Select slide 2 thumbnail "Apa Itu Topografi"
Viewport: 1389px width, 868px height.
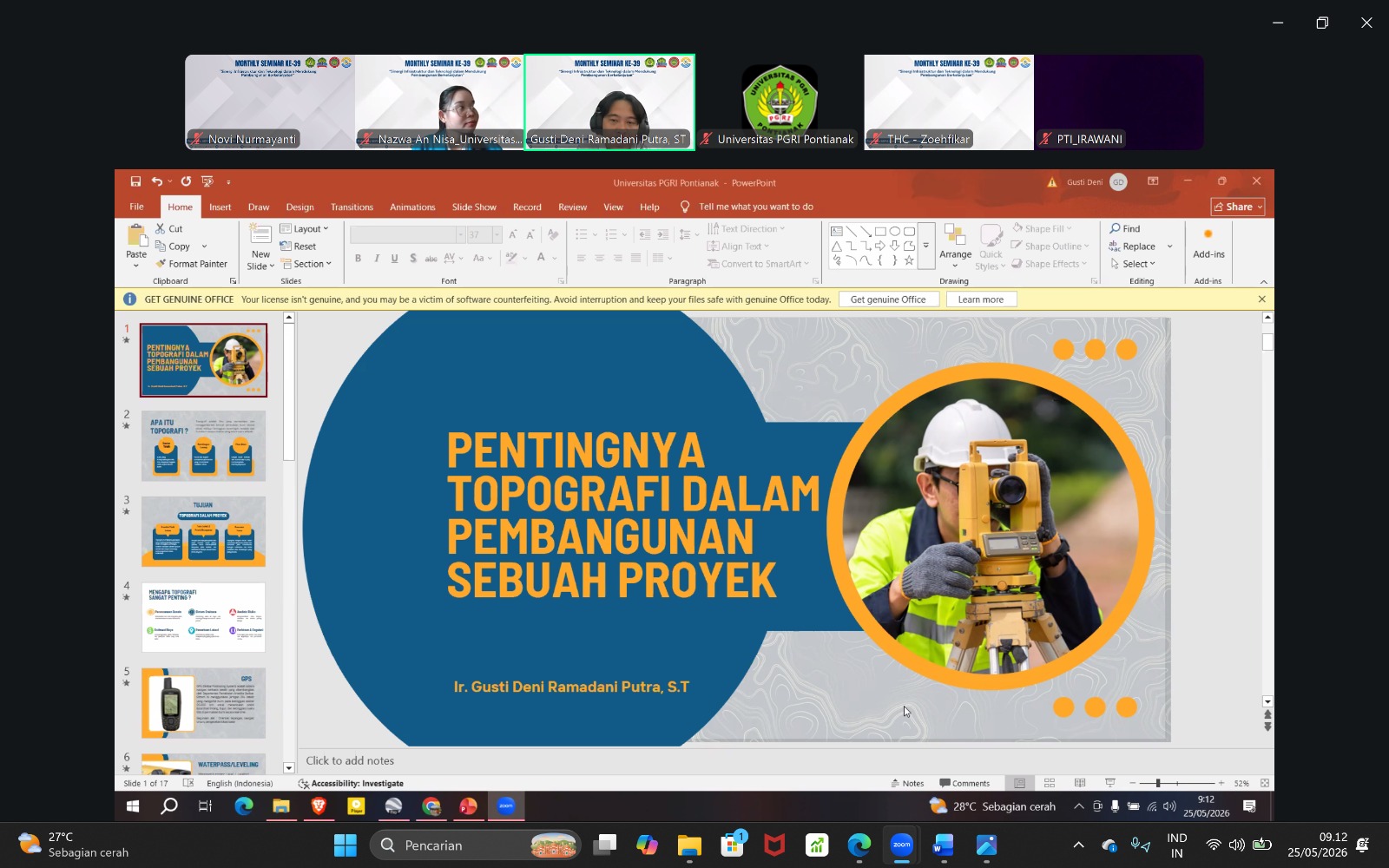203,446
